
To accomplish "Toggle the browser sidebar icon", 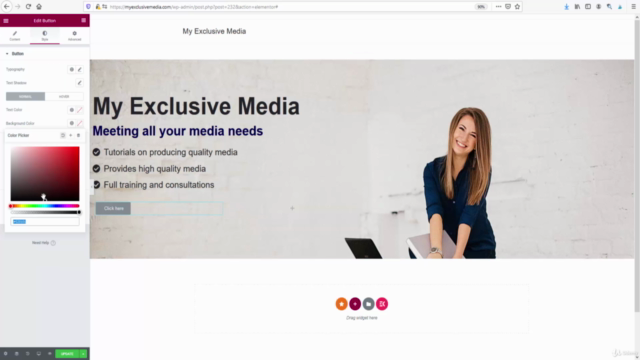I will (x=588, y=7).
